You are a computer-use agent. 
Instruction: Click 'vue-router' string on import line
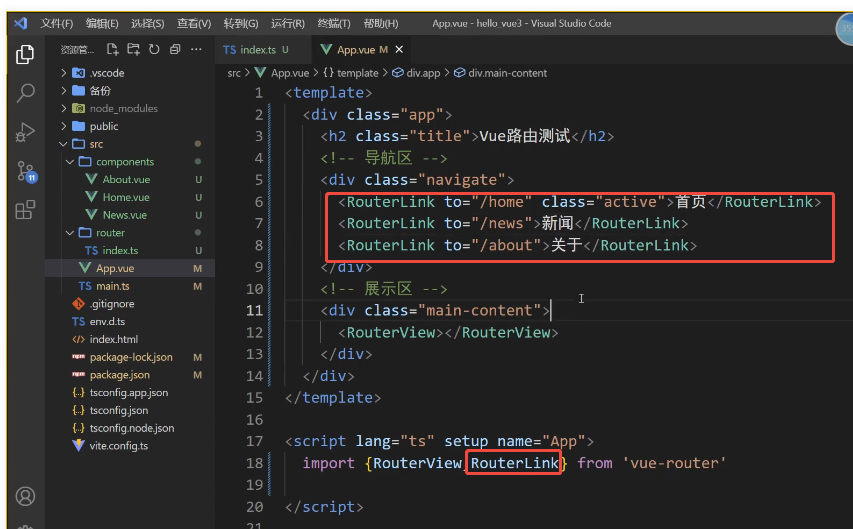tap(674, 463)
